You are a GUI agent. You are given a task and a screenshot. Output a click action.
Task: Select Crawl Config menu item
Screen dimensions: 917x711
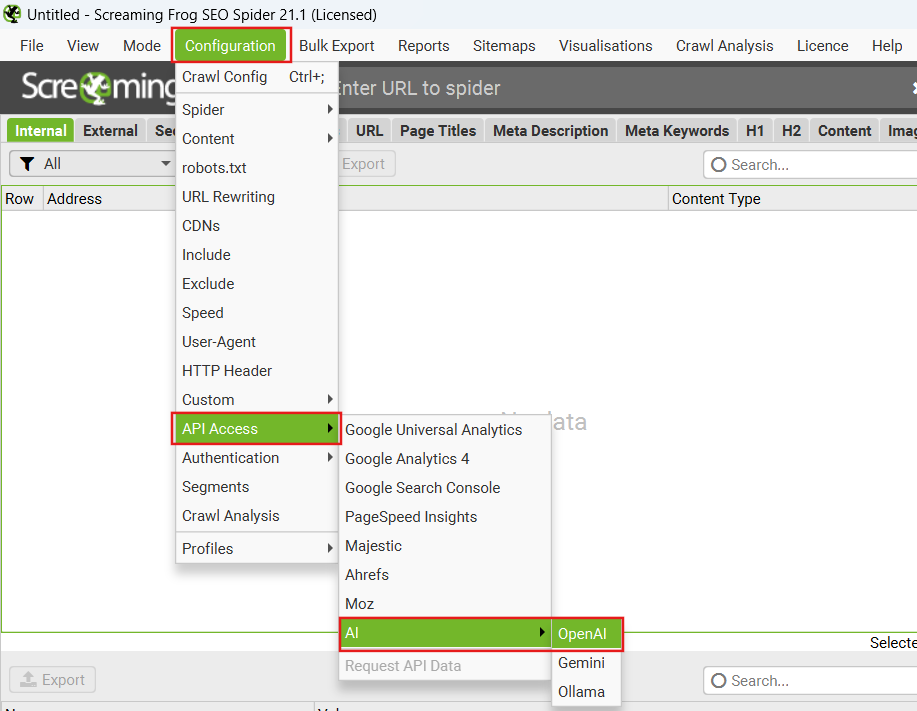(x=257, y=77)
